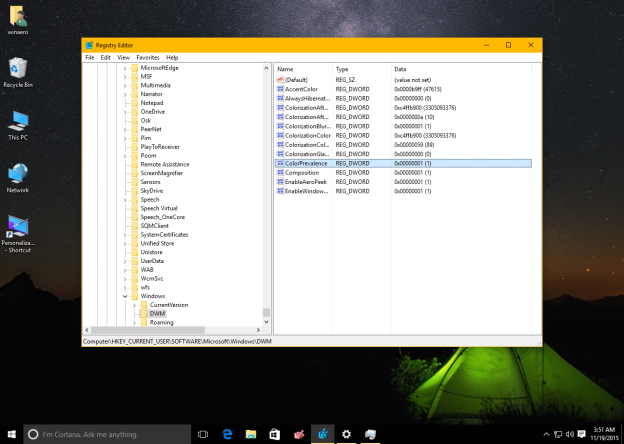Expand the Speech registry key
The width and height of the screenshot is (624, 444).
(125, 200)
